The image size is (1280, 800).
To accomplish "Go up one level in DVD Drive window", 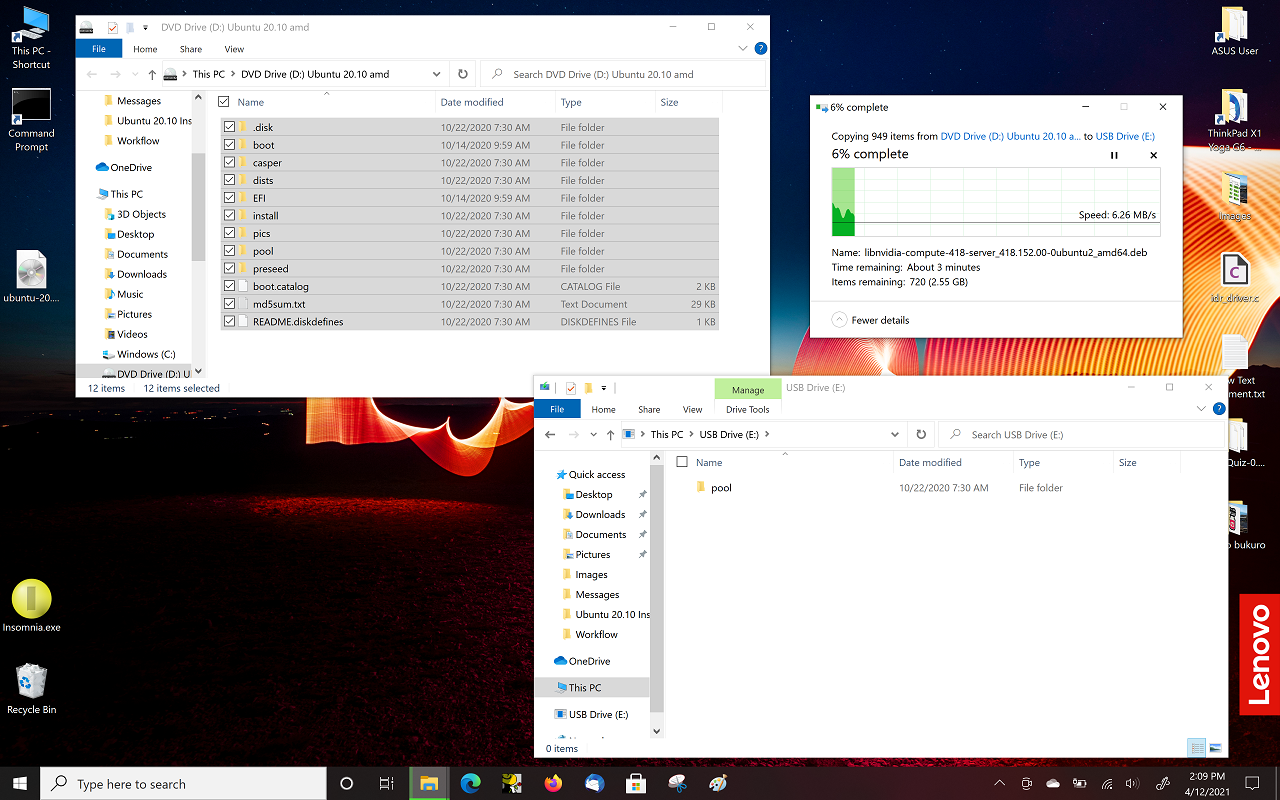I will (152, 74).
